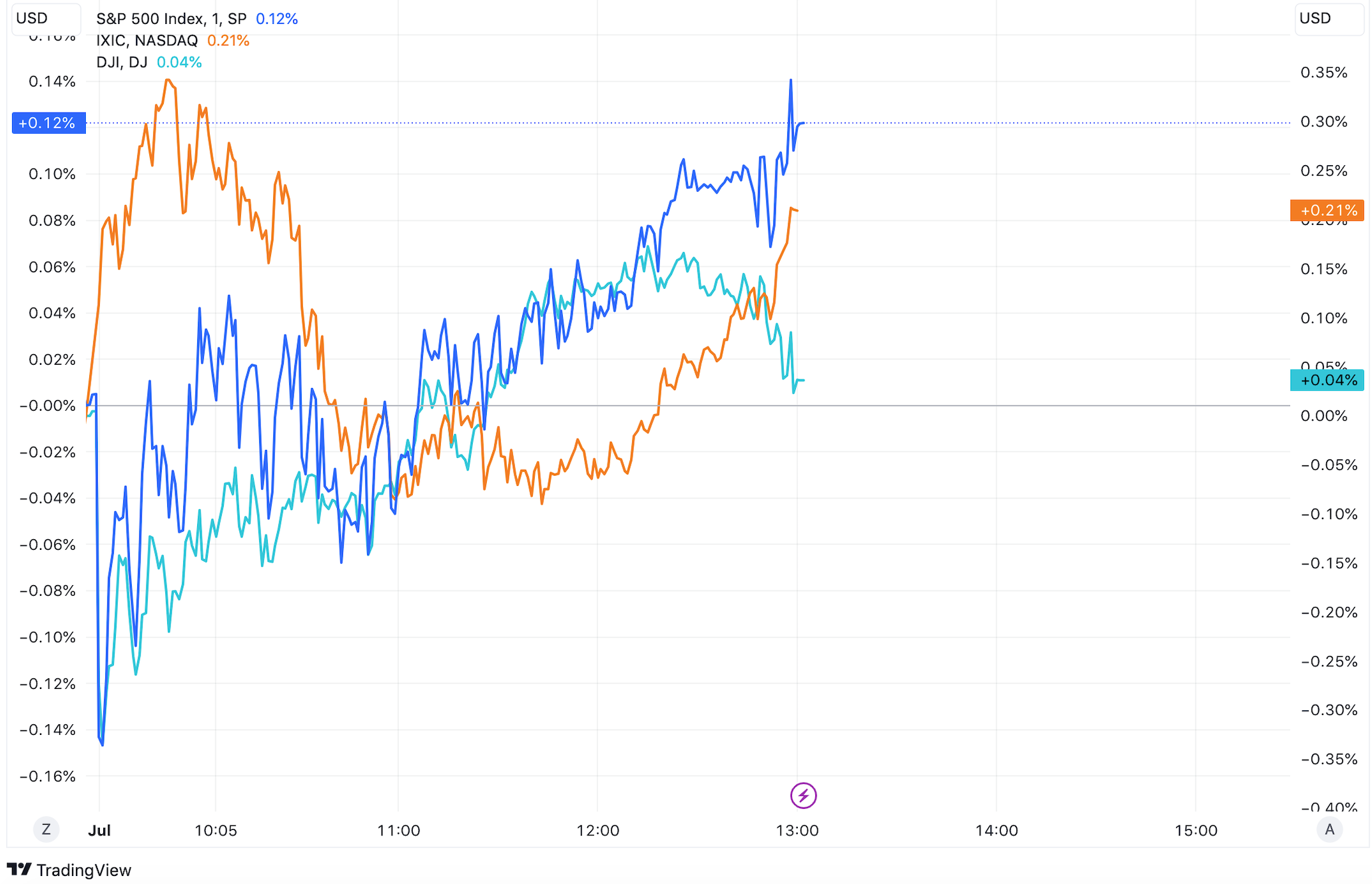This screenshot has height=884, width=1372.
Task: Open the TradingView logo link
Action: 69,870
